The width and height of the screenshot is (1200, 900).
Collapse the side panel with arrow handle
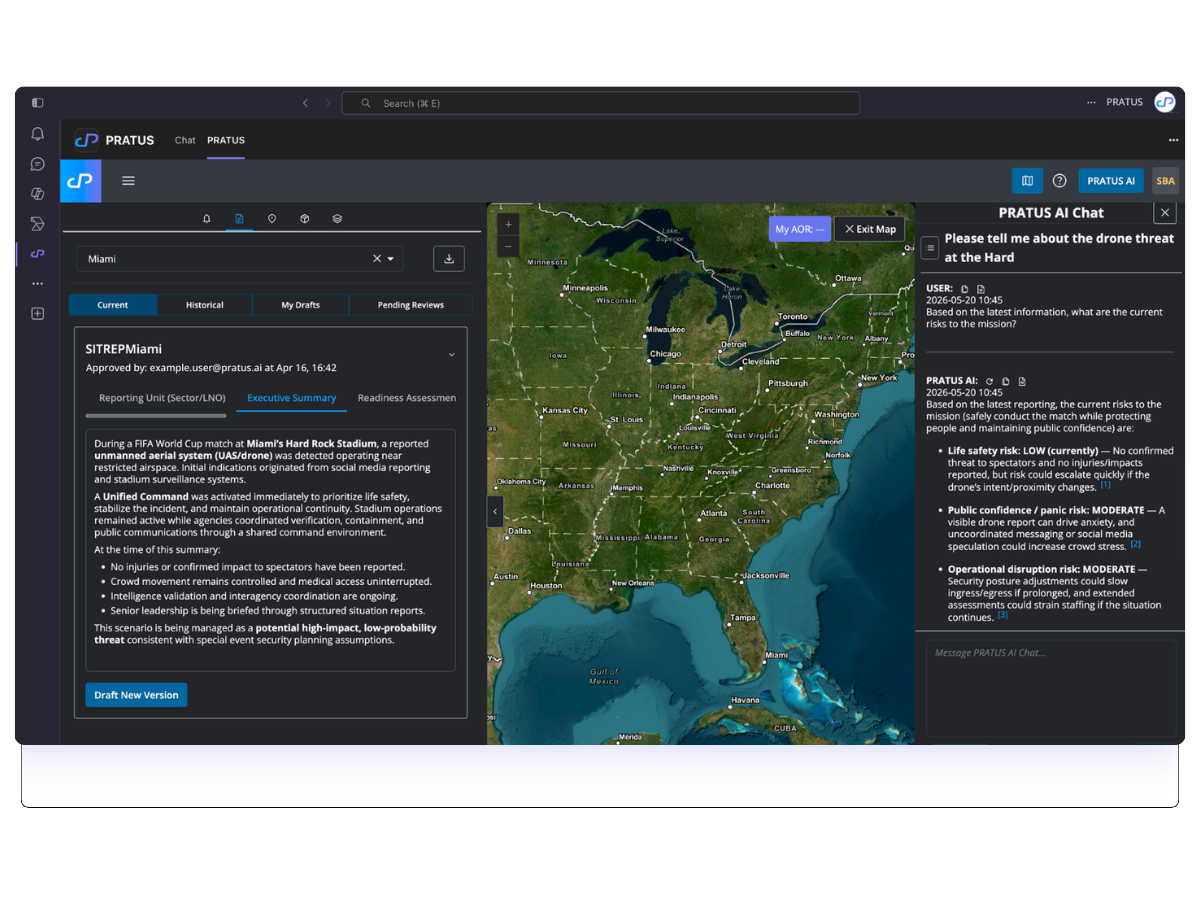[495, 511]
